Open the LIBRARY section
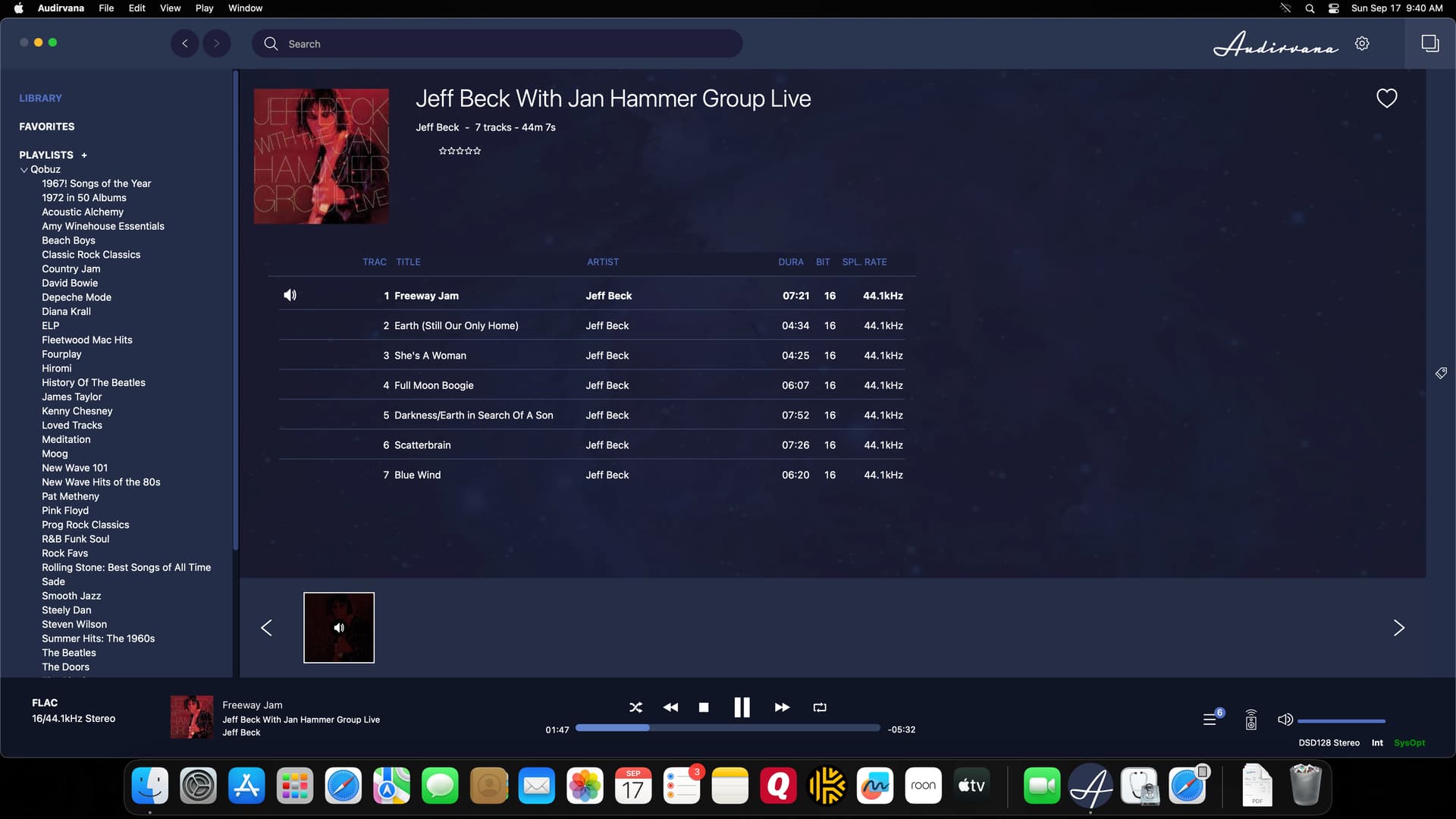Viewport: 1456px width, 819px height. click(x=40, y=98)
